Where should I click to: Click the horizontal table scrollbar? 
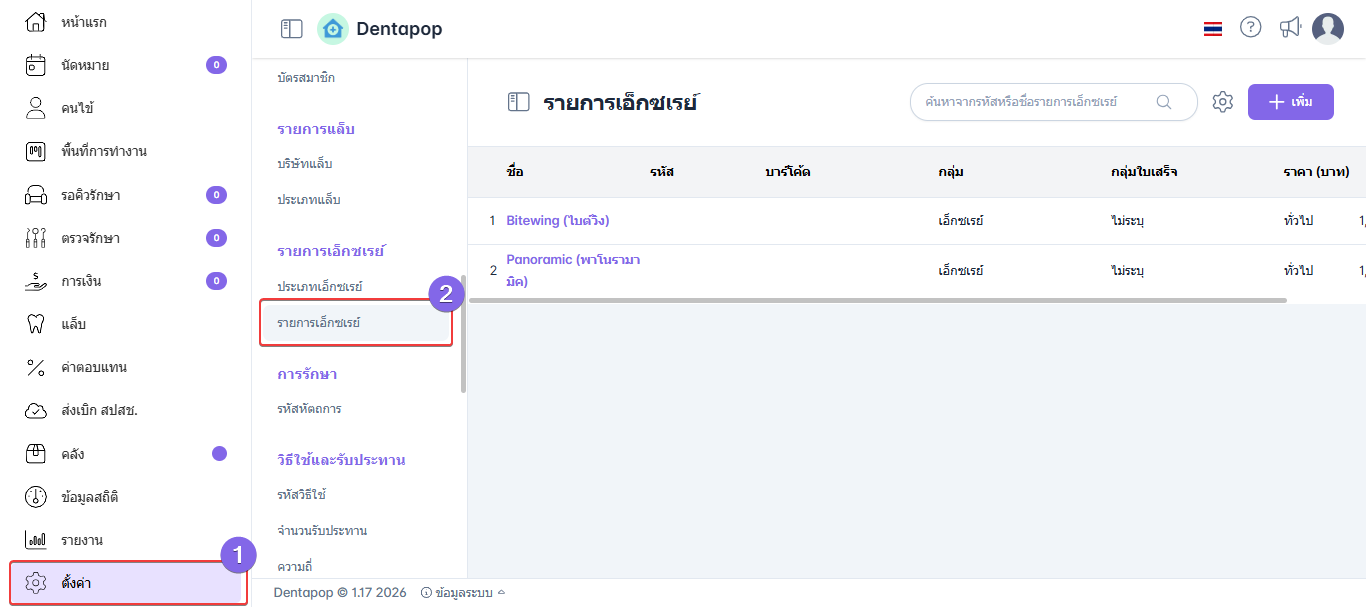click(877, 300)
